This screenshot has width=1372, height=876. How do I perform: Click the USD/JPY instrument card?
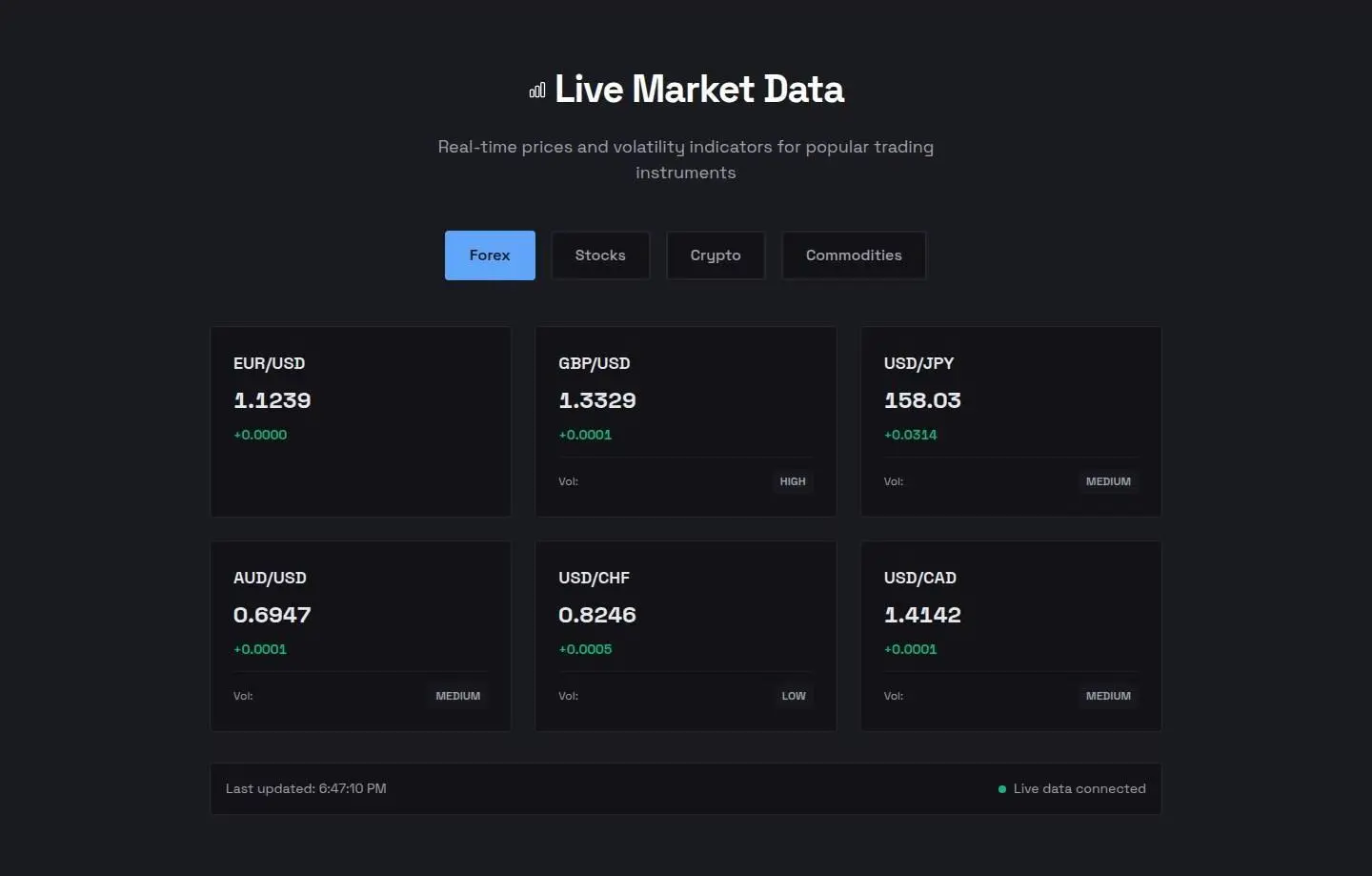tap(1011, 422)
